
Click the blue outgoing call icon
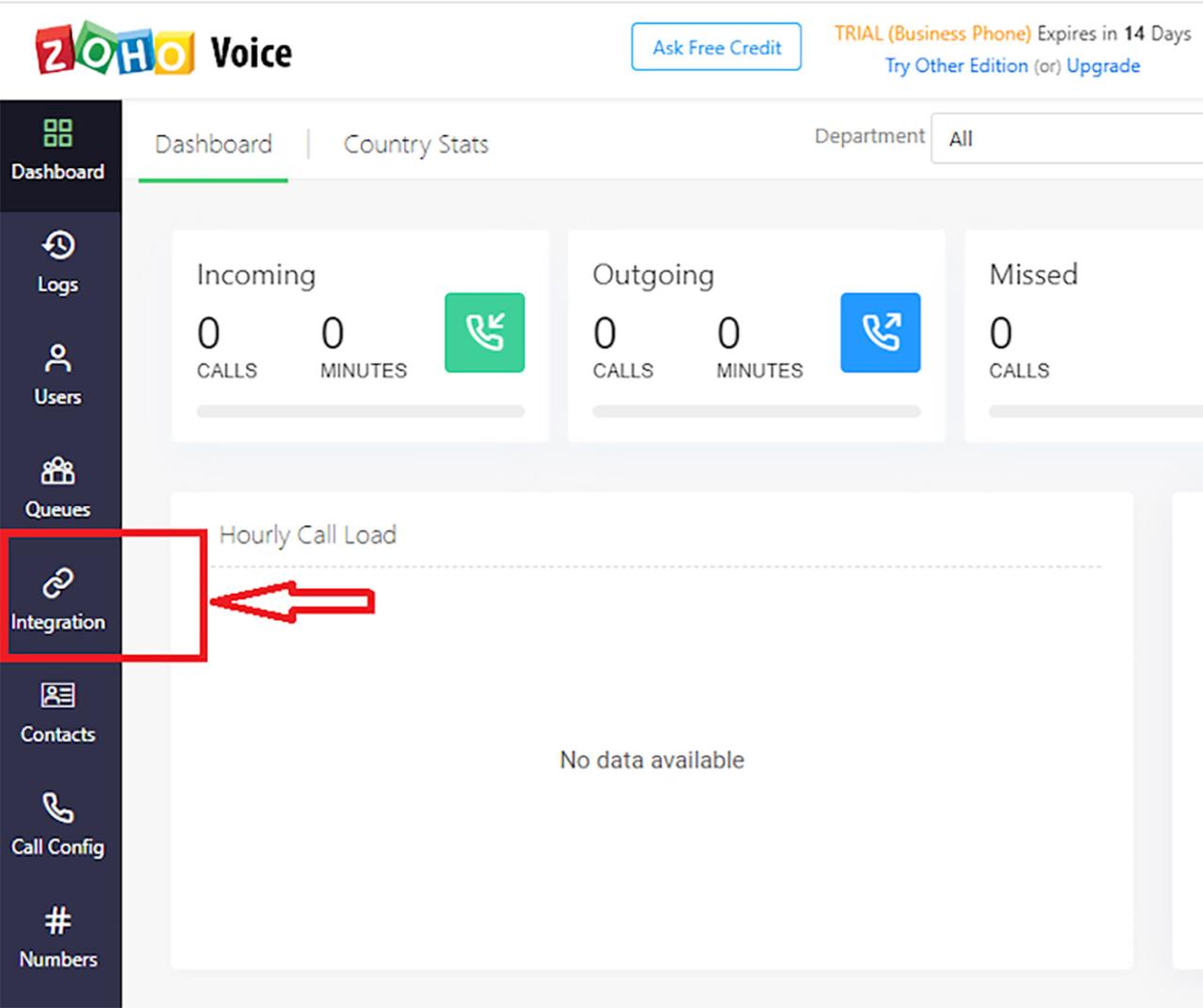[x=881, y=333]
